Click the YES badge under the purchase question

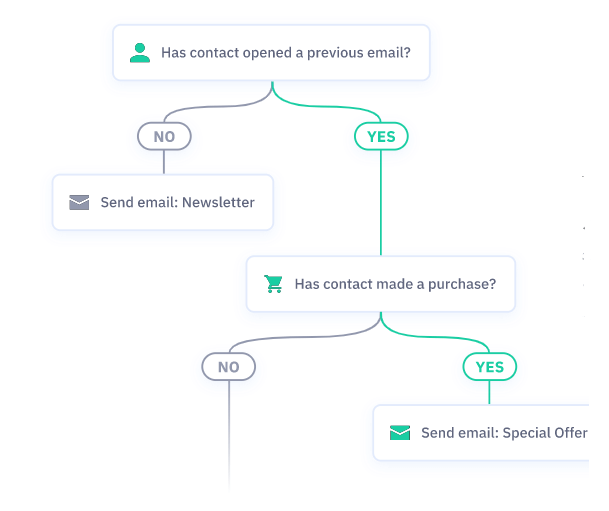[490, 367]
